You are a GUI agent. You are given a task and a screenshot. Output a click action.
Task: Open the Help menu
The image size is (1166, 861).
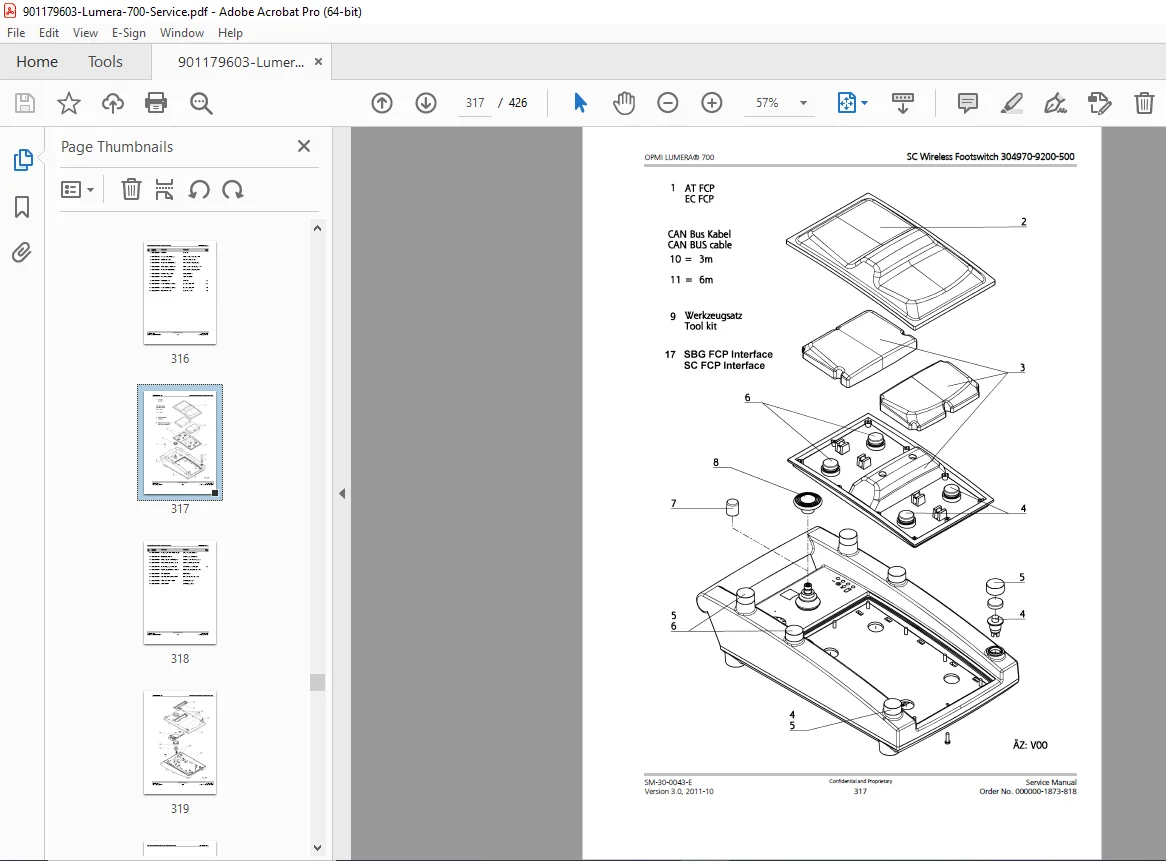pyautogui.click(x=231, y=33)
